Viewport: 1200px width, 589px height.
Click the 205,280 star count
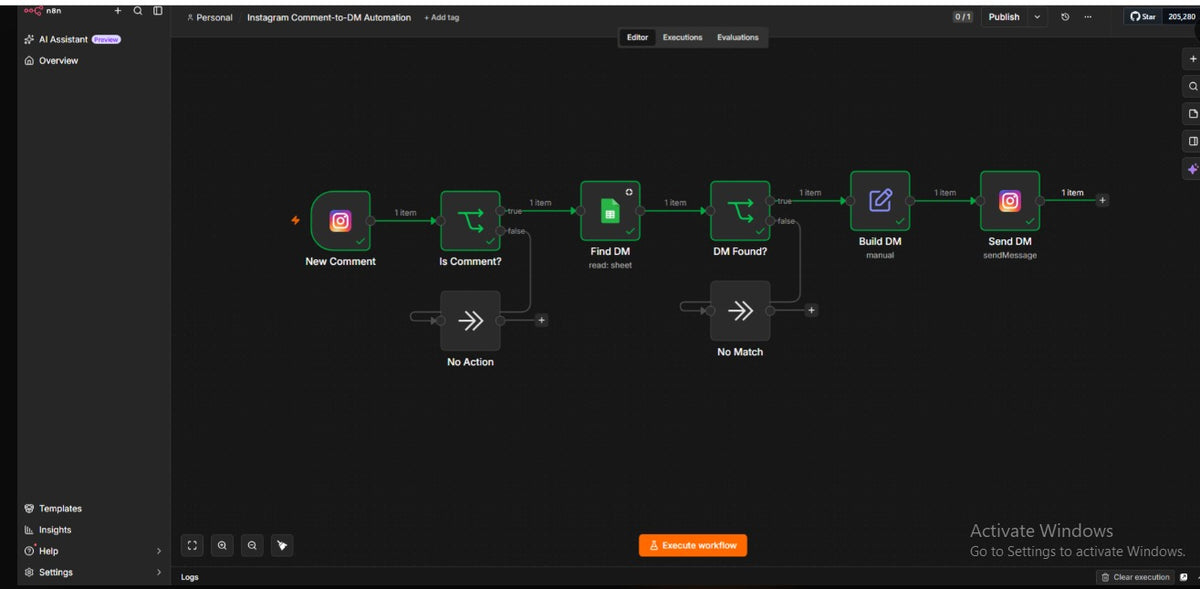(1181, 17)
